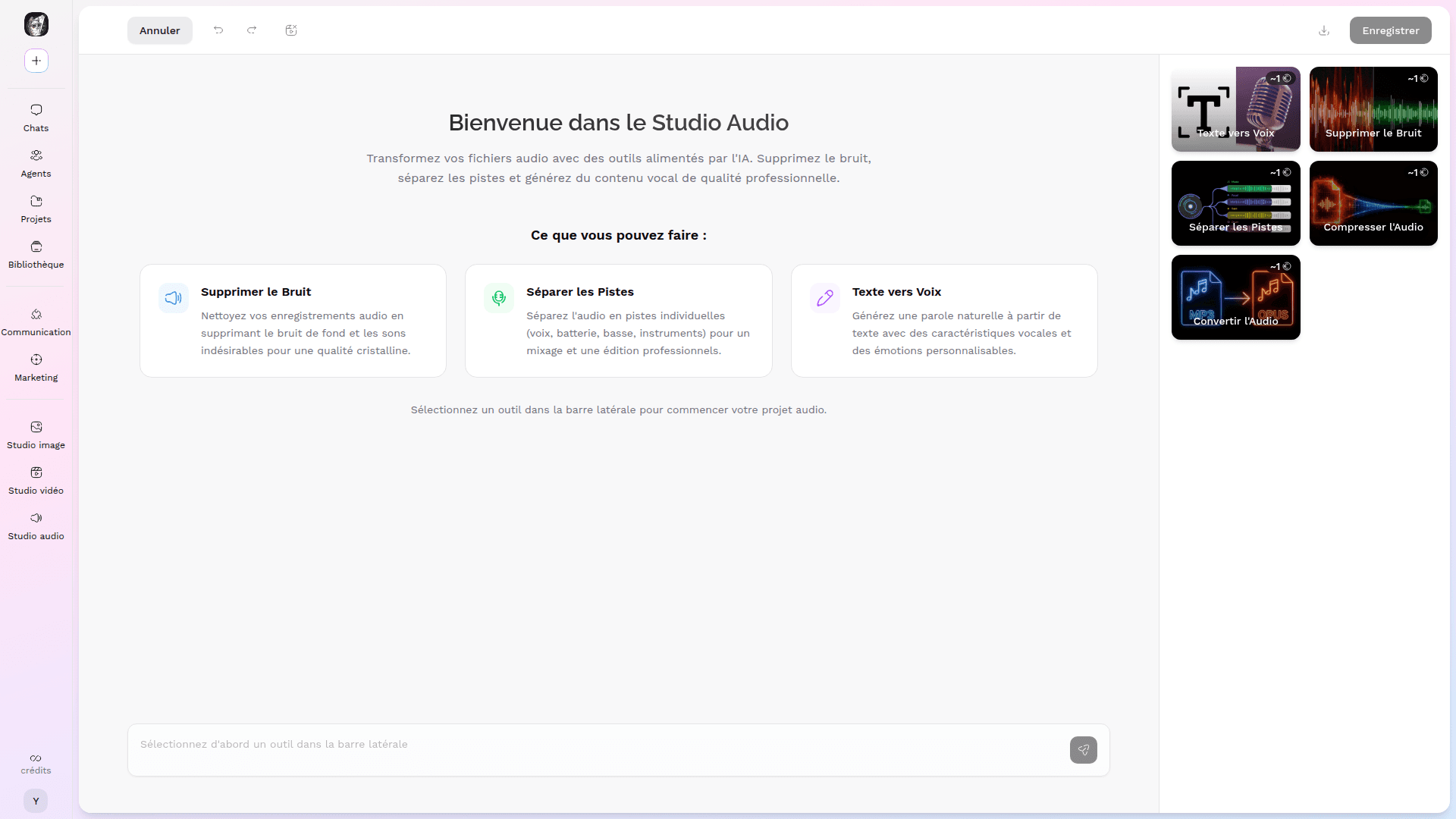Click the undo arrow icon
This screenshot has height=819, width=1456.
[218, 30]
